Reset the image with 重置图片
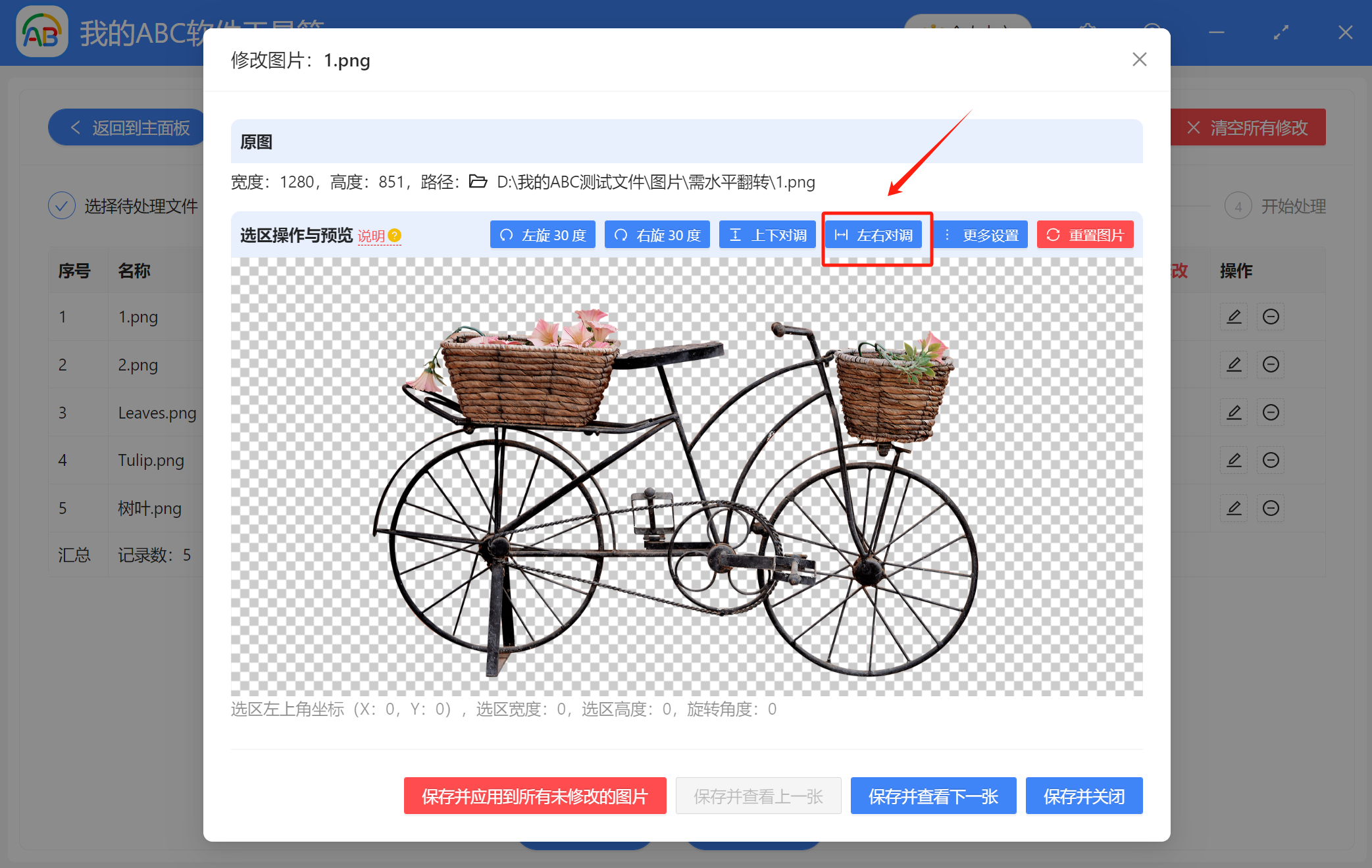The image size is (1372, 868). [x=1084, y=235]
